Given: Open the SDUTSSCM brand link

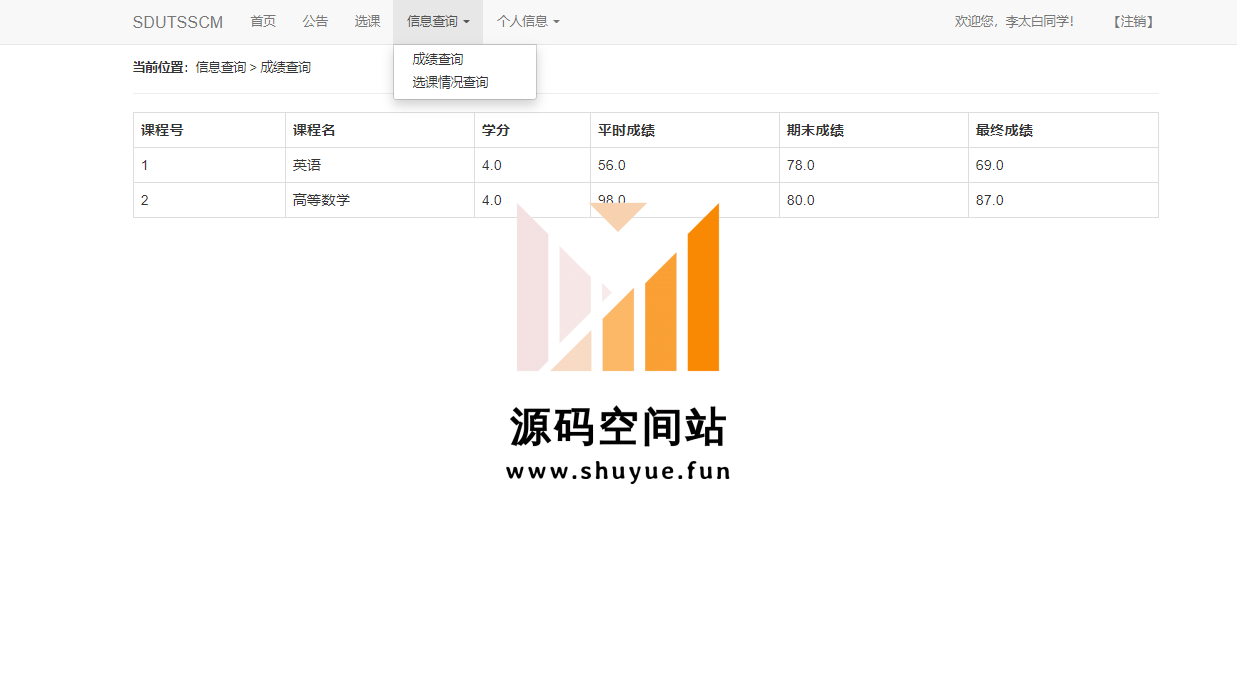Looking at the screenshot, I should [178, 22].
